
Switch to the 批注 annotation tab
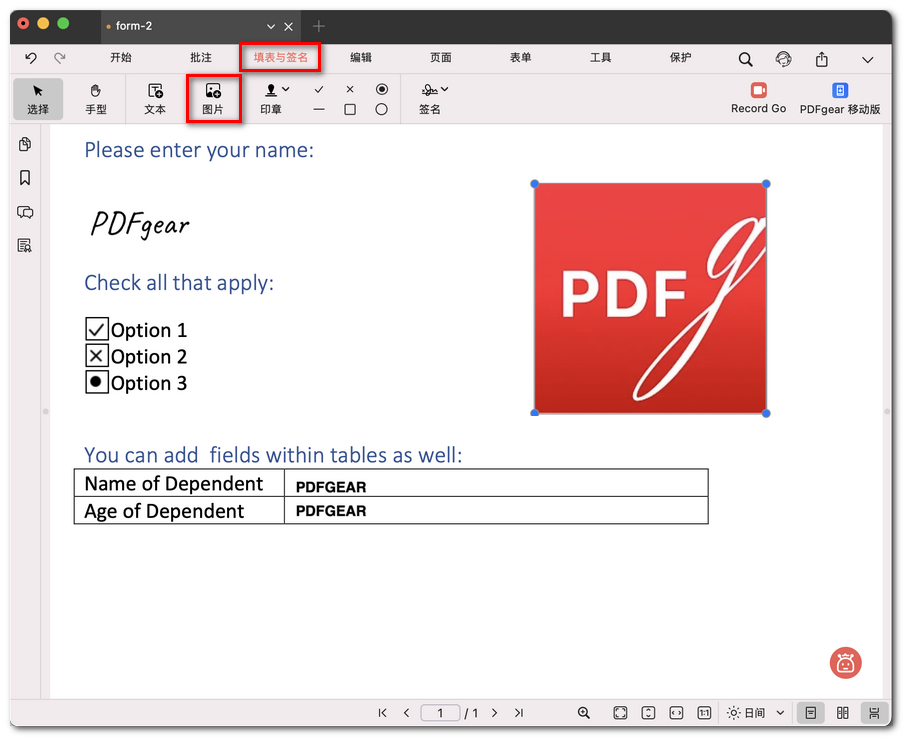click(201, 58)
